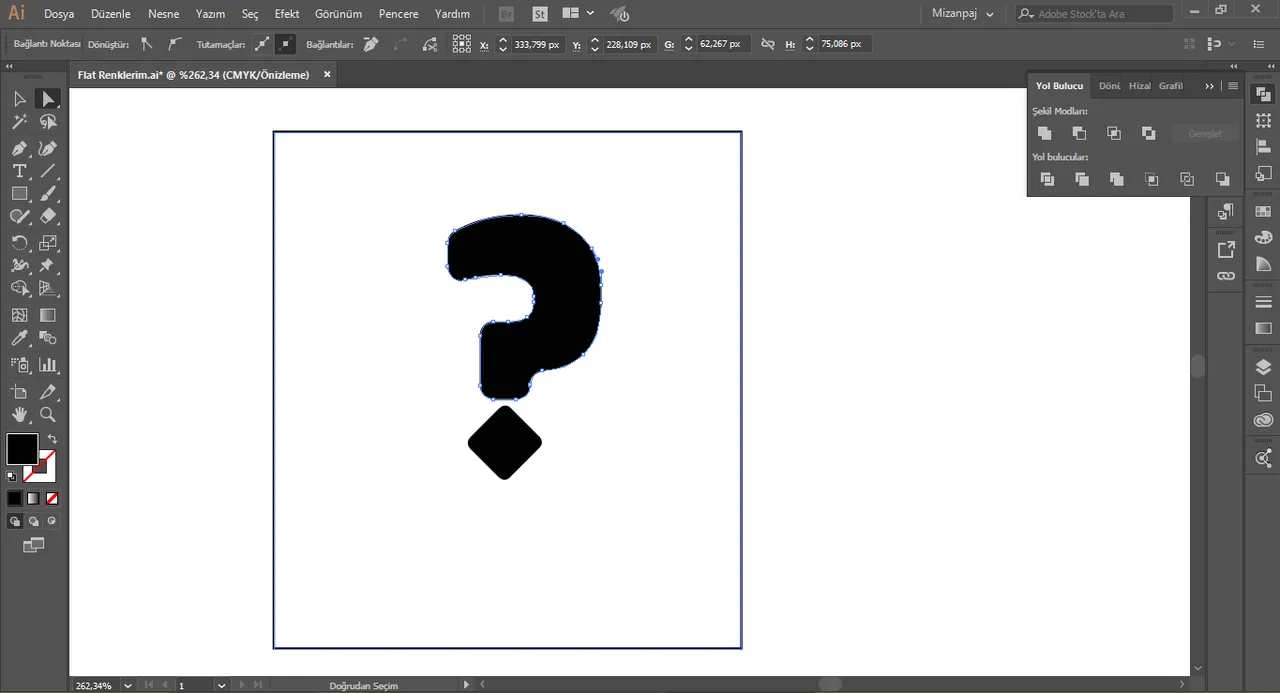This screenshot has height=693, width=1280.
Task: Expand more tabs in Yol Bulucu panel
Action: 1209,86
